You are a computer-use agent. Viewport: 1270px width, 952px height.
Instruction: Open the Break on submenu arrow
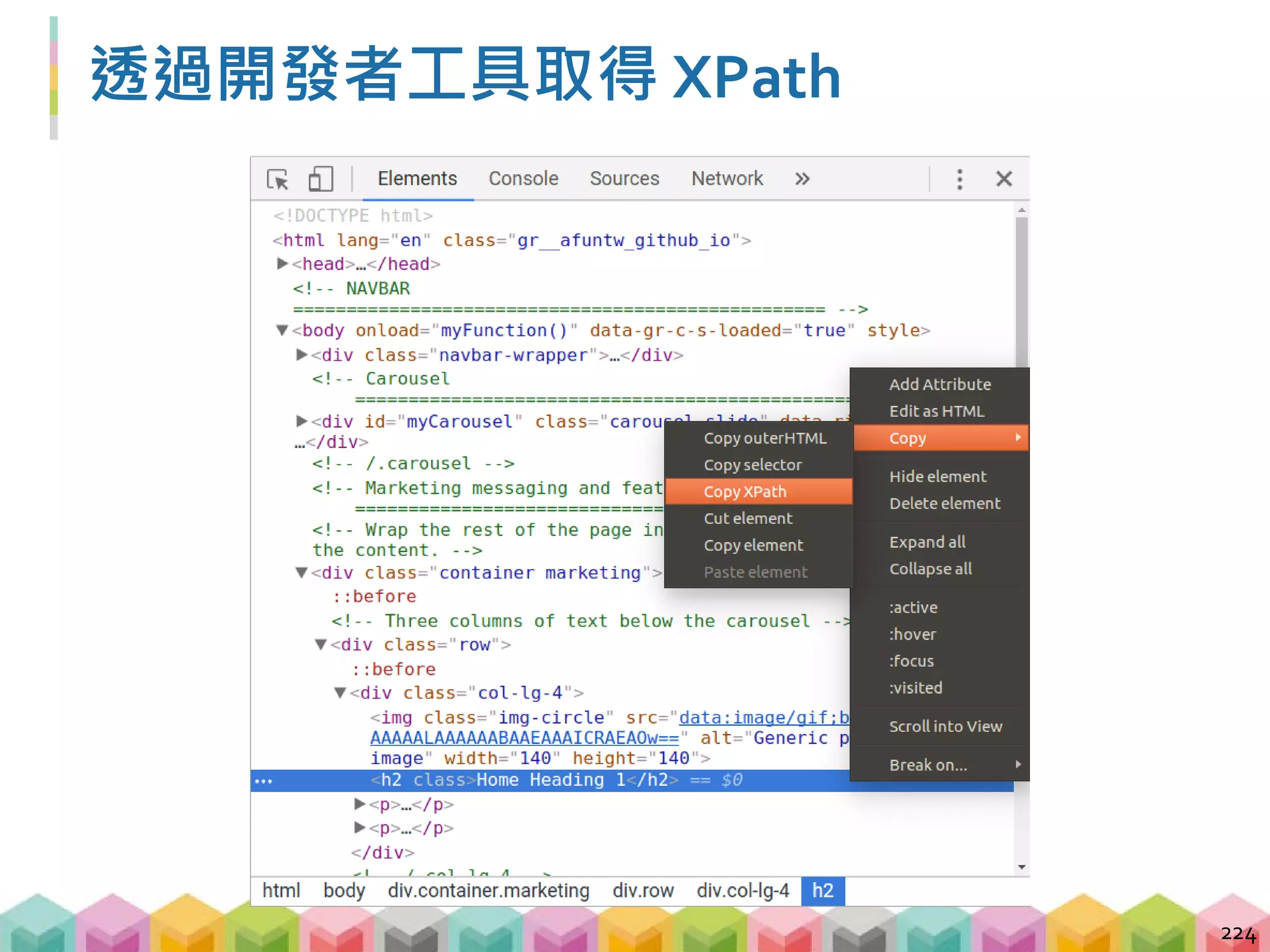tap(1018, 765)
